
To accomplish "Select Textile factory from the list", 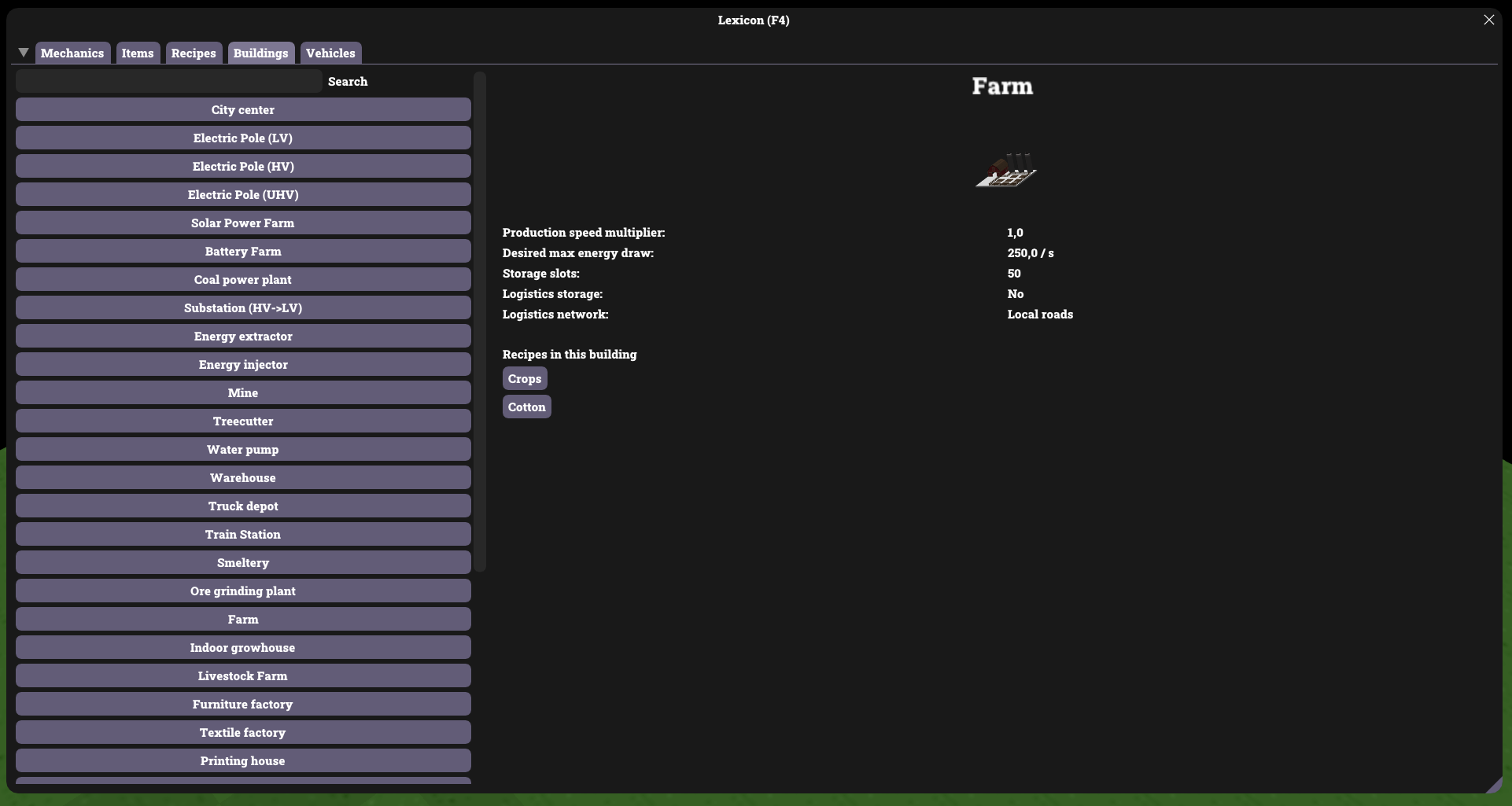I will pos(243,733).
